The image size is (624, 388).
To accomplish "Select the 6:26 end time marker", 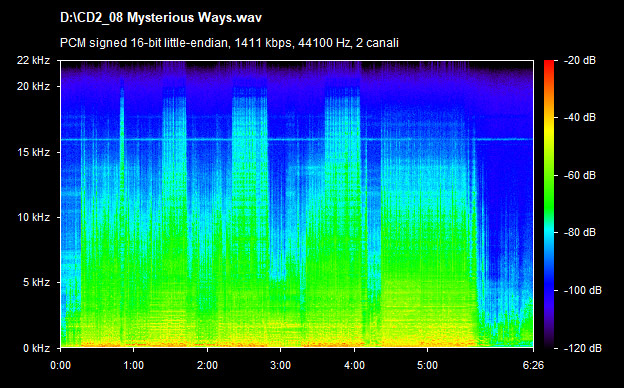I will click(533, 365).
